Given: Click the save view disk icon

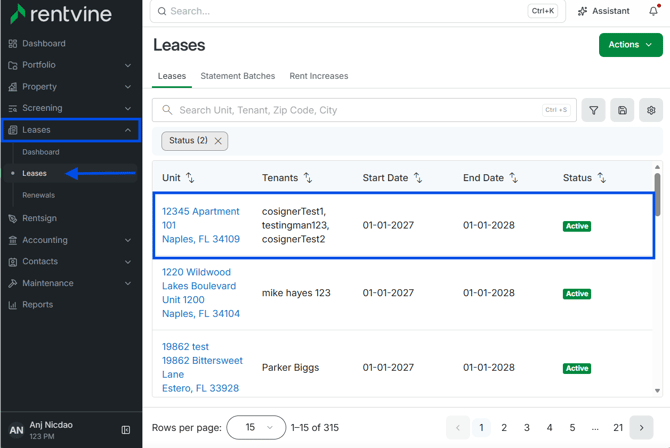Looking at the screenshot, I should pyautogui.click(x=622, y=110).
